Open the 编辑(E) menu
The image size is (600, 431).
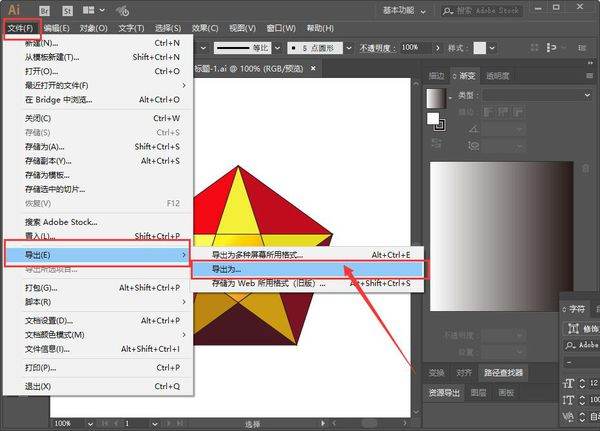tap(58, 28)
